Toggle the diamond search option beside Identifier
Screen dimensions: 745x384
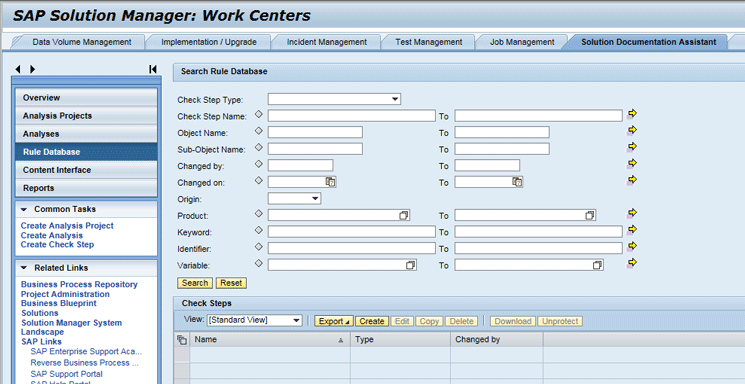pos(258,246)
